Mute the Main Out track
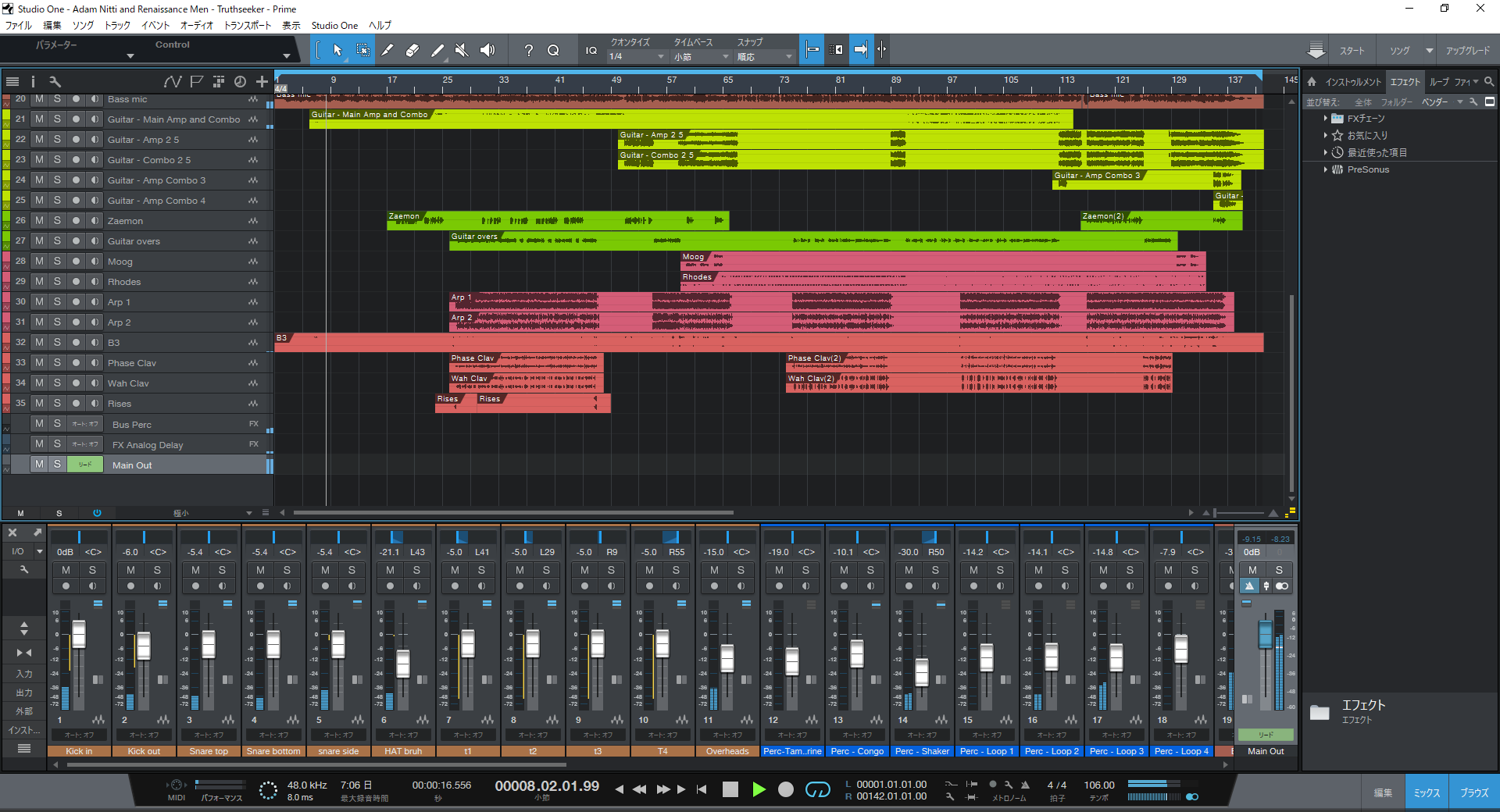The image size is (1500, 812). tap(39, 464)
